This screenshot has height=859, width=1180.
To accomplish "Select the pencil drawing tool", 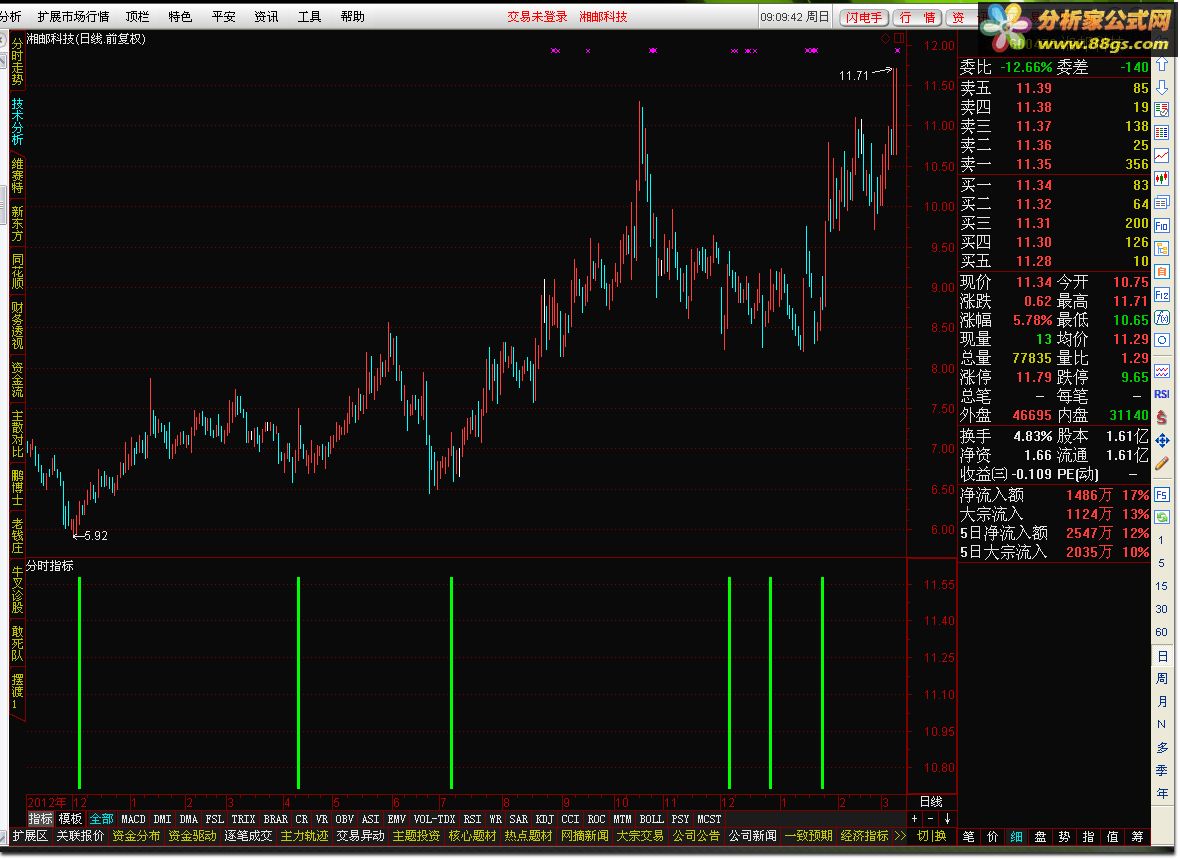I will (x=1162, y=463).
